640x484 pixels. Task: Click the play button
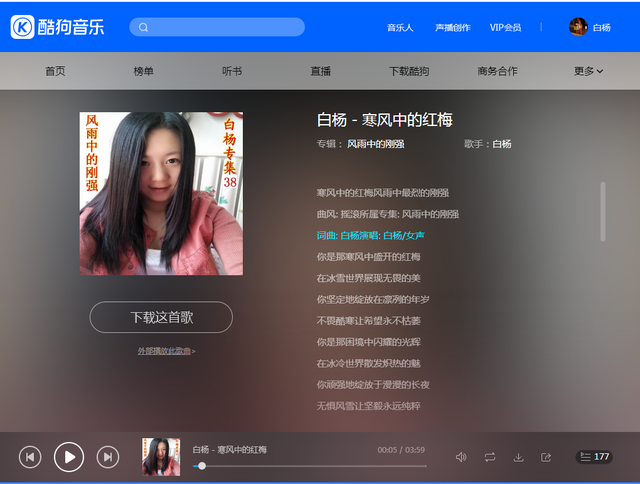[x=69, y=457]
